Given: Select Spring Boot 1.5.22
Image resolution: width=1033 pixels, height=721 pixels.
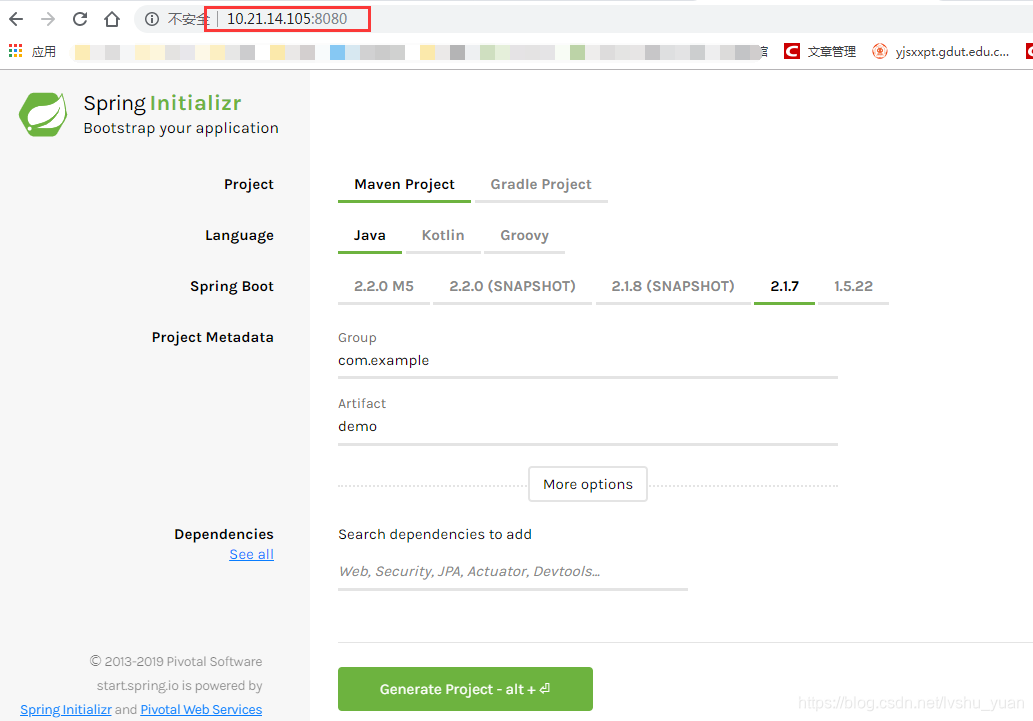Looking at the screenshot, I should (853, 286).
